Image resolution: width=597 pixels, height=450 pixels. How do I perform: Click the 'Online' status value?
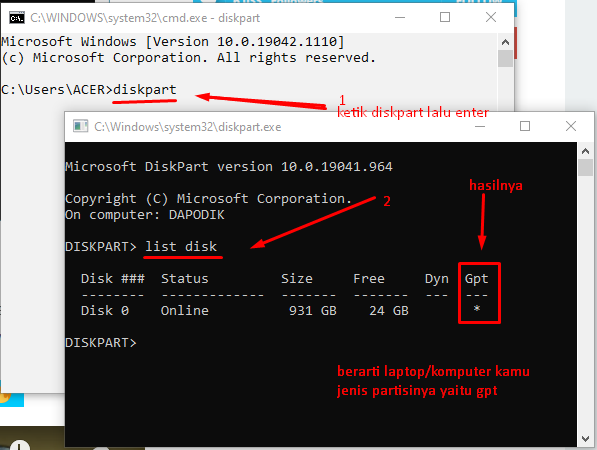pyautogui.click(x=185, y=311)
